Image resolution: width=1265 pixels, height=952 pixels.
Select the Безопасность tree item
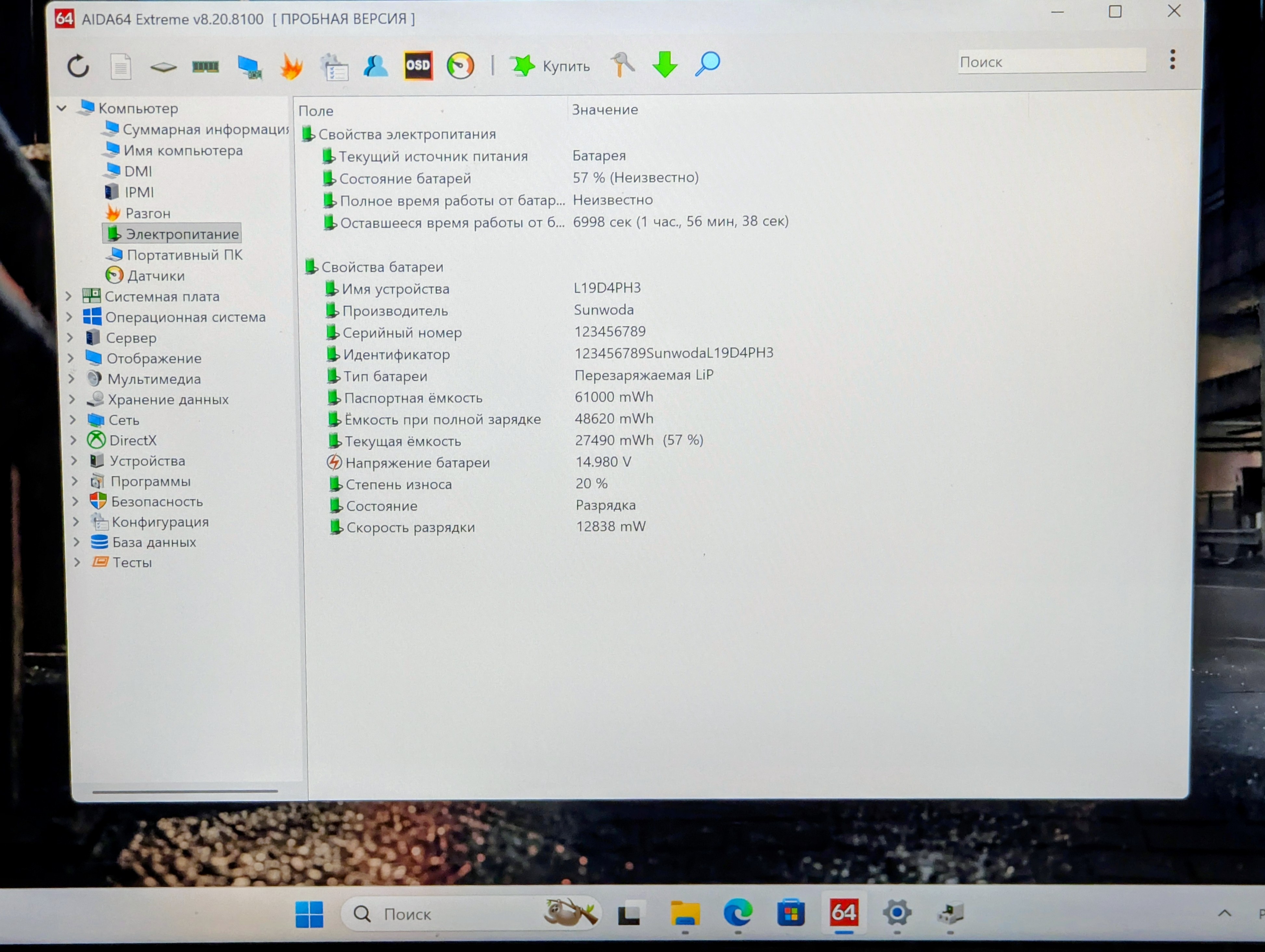pos(147,501)
